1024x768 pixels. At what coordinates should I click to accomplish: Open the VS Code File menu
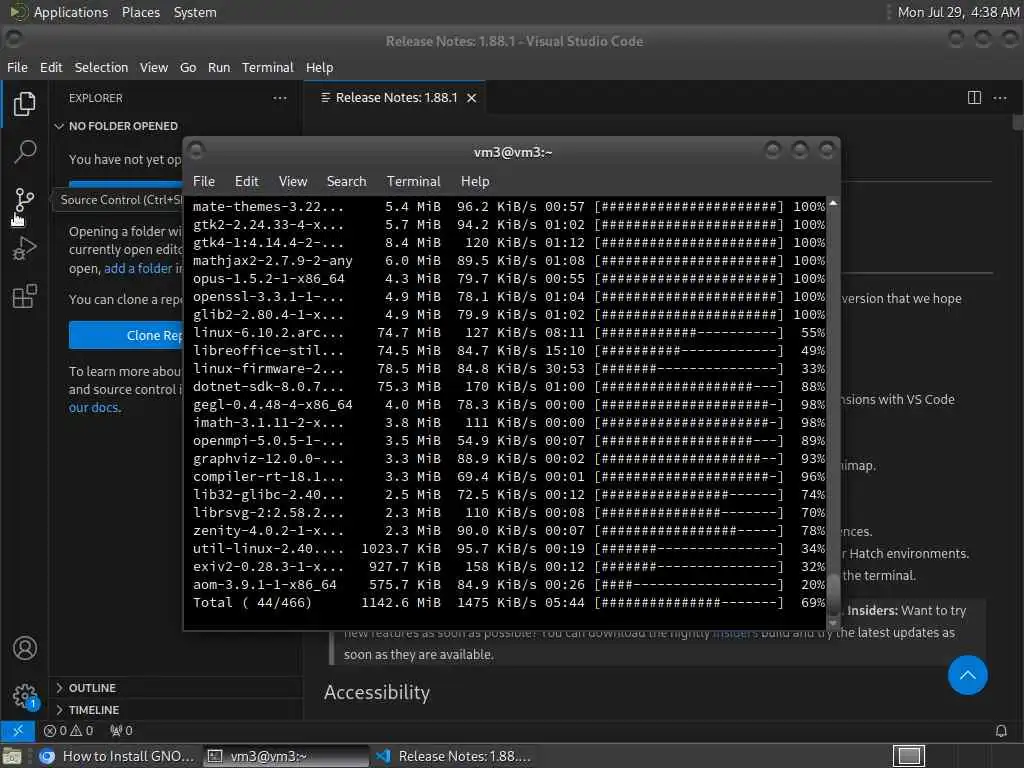point(17,67)
